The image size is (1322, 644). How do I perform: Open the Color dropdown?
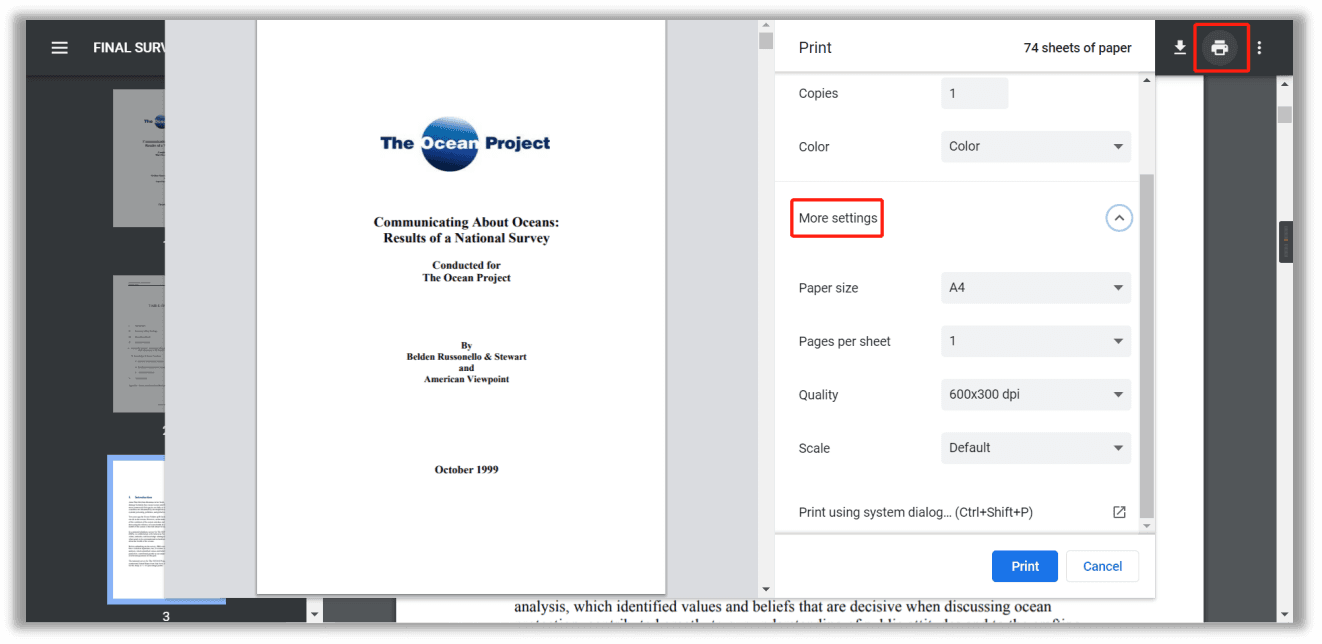point(1036,146)
